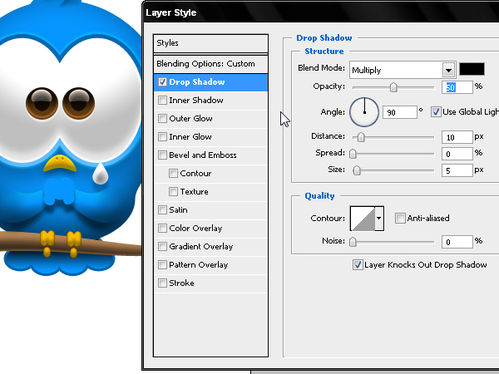Expand the Contour picker arrow

pyautogui.click(x=379, y=218)
